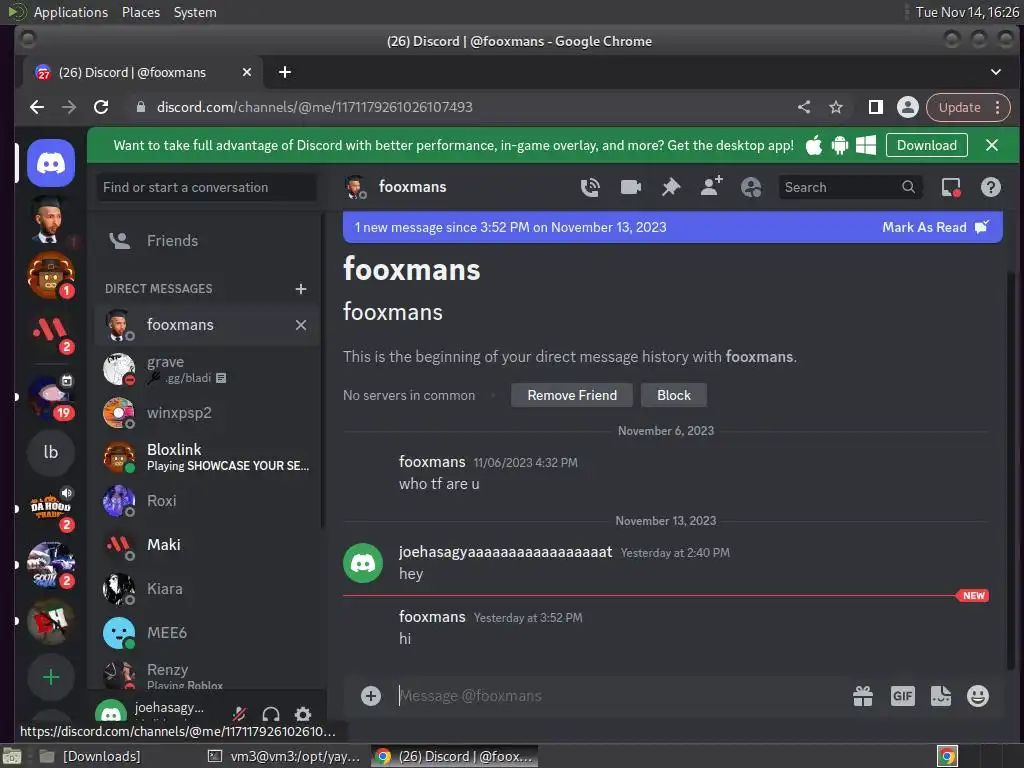Screen dimensions: 1024x768
Task: Open DM with Roxi
Action: point(207,500)
